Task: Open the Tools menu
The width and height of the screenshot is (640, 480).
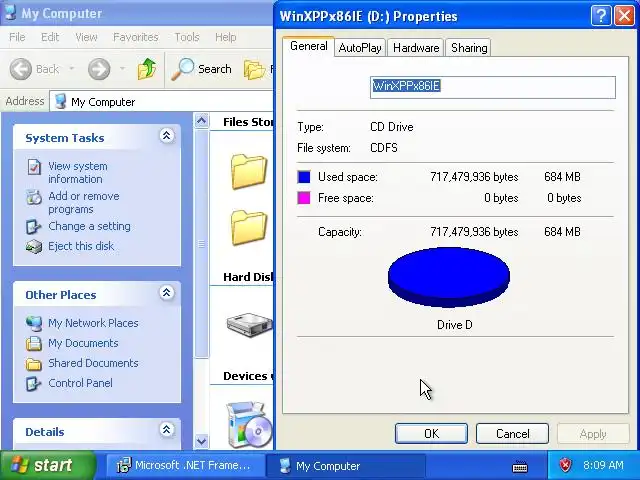Action: tap(187, 37)
